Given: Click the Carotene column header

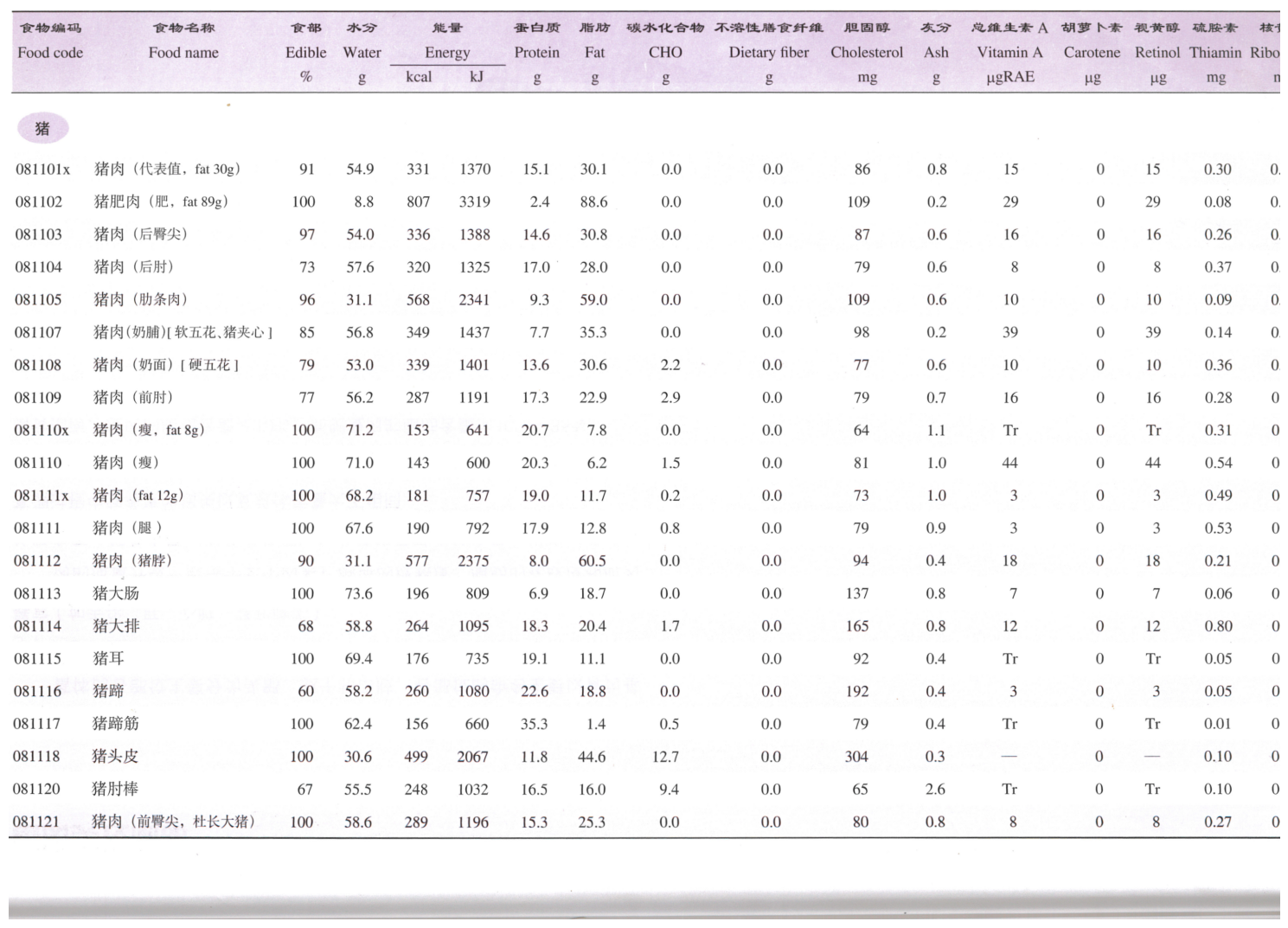Looking at the screenshot, I should pos(1092,52).
